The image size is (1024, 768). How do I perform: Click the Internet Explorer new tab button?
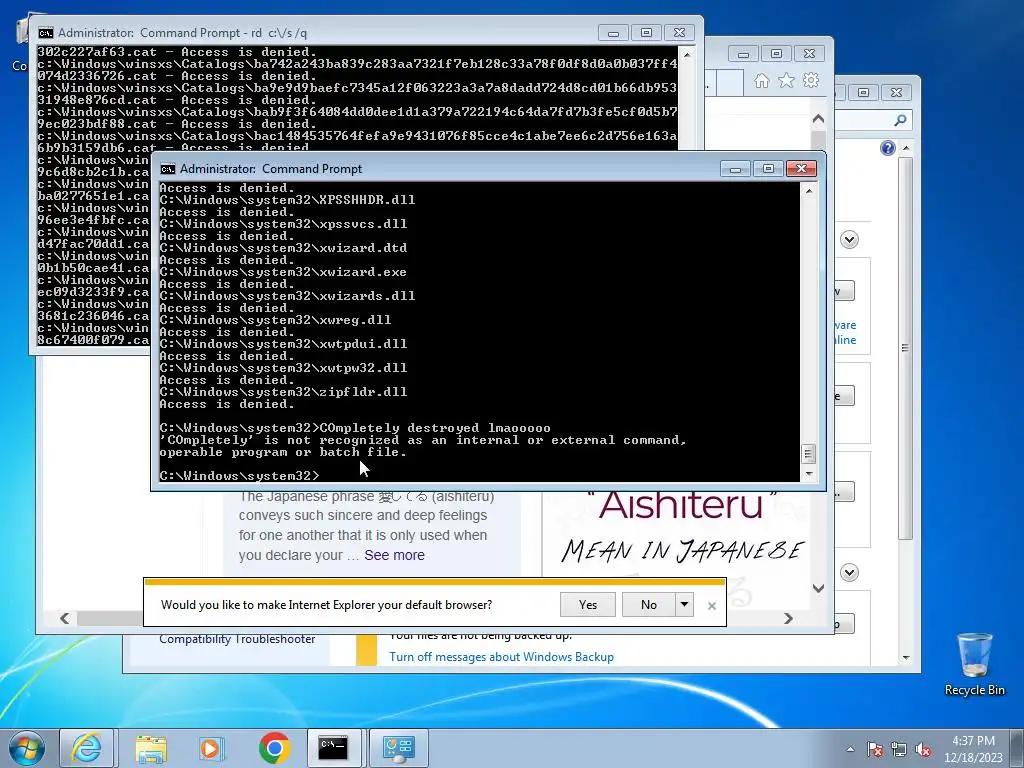pos(730,83)
